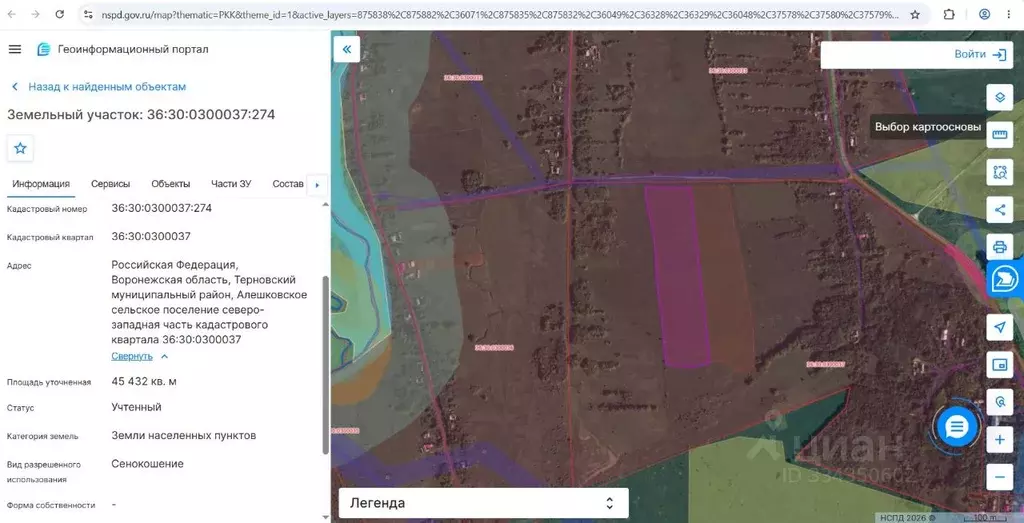Viewport: 1024px width, 523px height.
Task: Click the Форма собственности label
Action: [51, 505]
